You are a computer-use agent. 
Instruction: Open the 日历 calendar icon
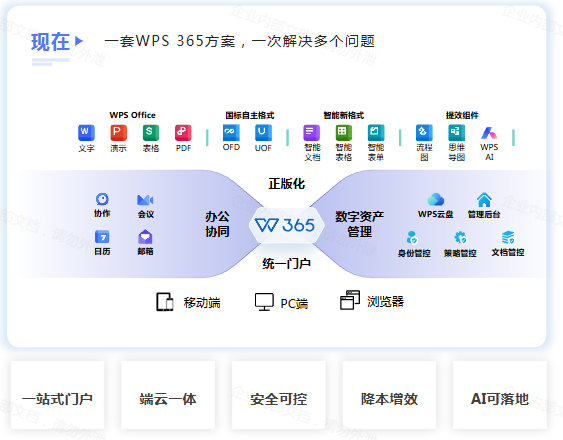102,237
